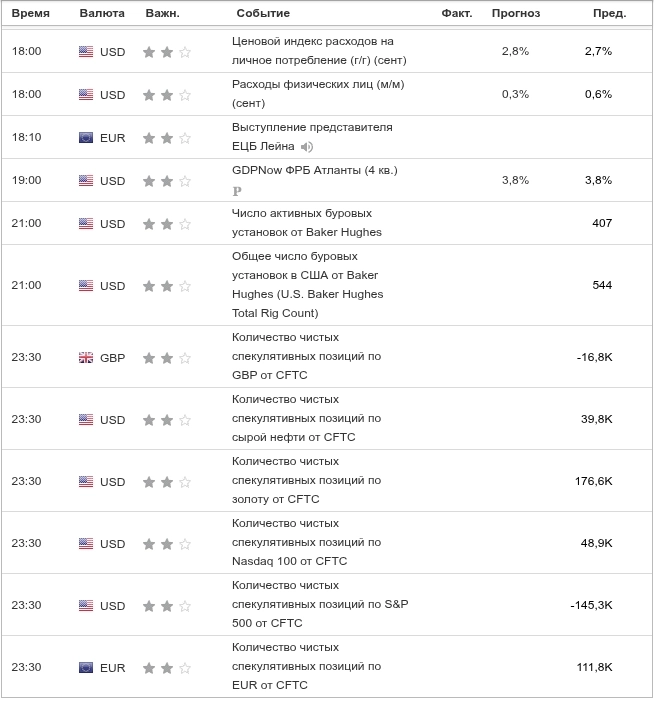
Task: Open CFTC S&P 500 positions event
Action: 320,604
